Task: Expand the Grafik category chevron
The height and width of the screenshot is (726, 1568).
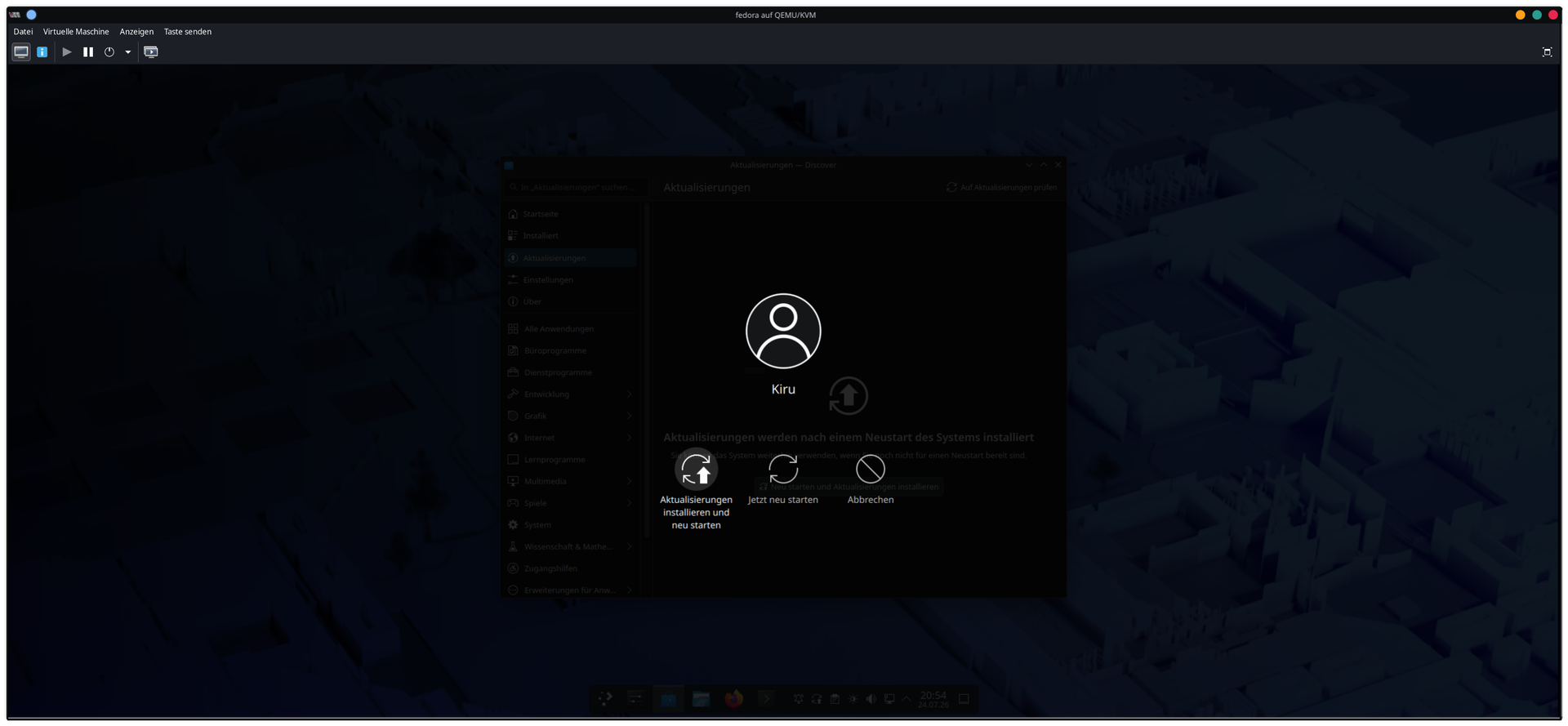Action: (630, 416)
